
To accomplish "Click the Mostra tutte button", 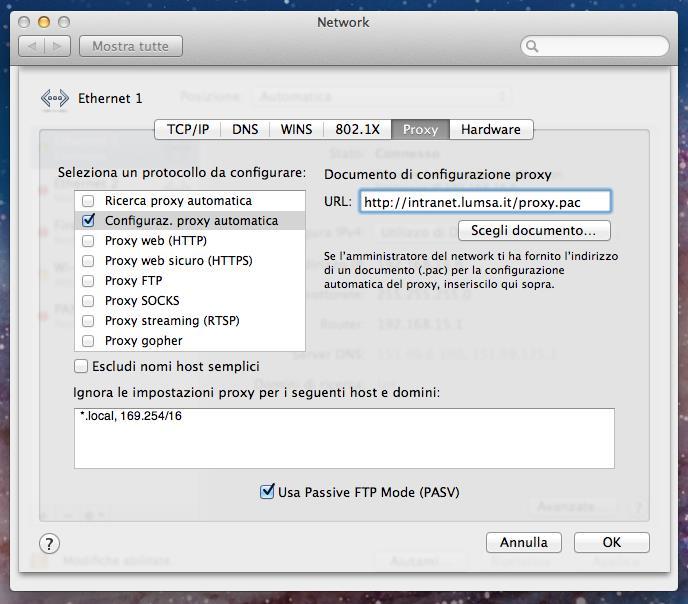I will pos(131,46).
